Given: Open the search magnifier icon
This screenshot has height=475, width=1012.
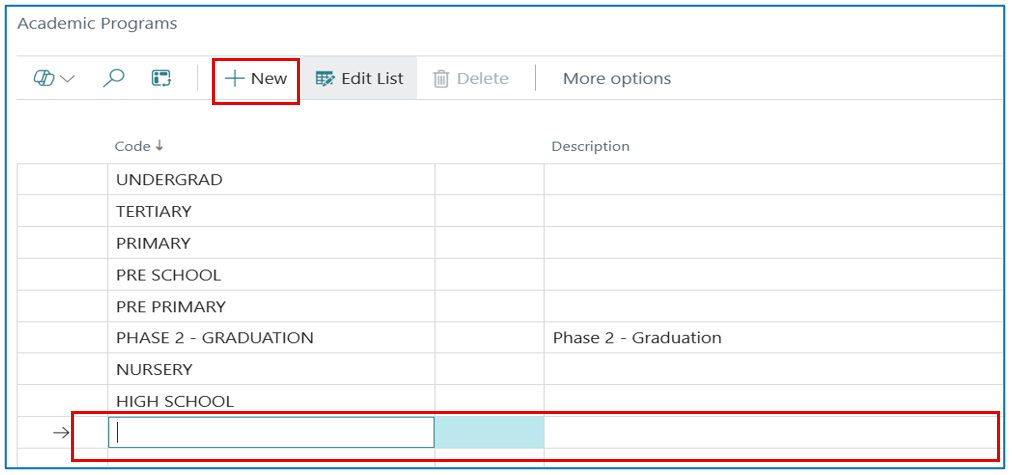Looking at the screenshot, I should [114, 79].
